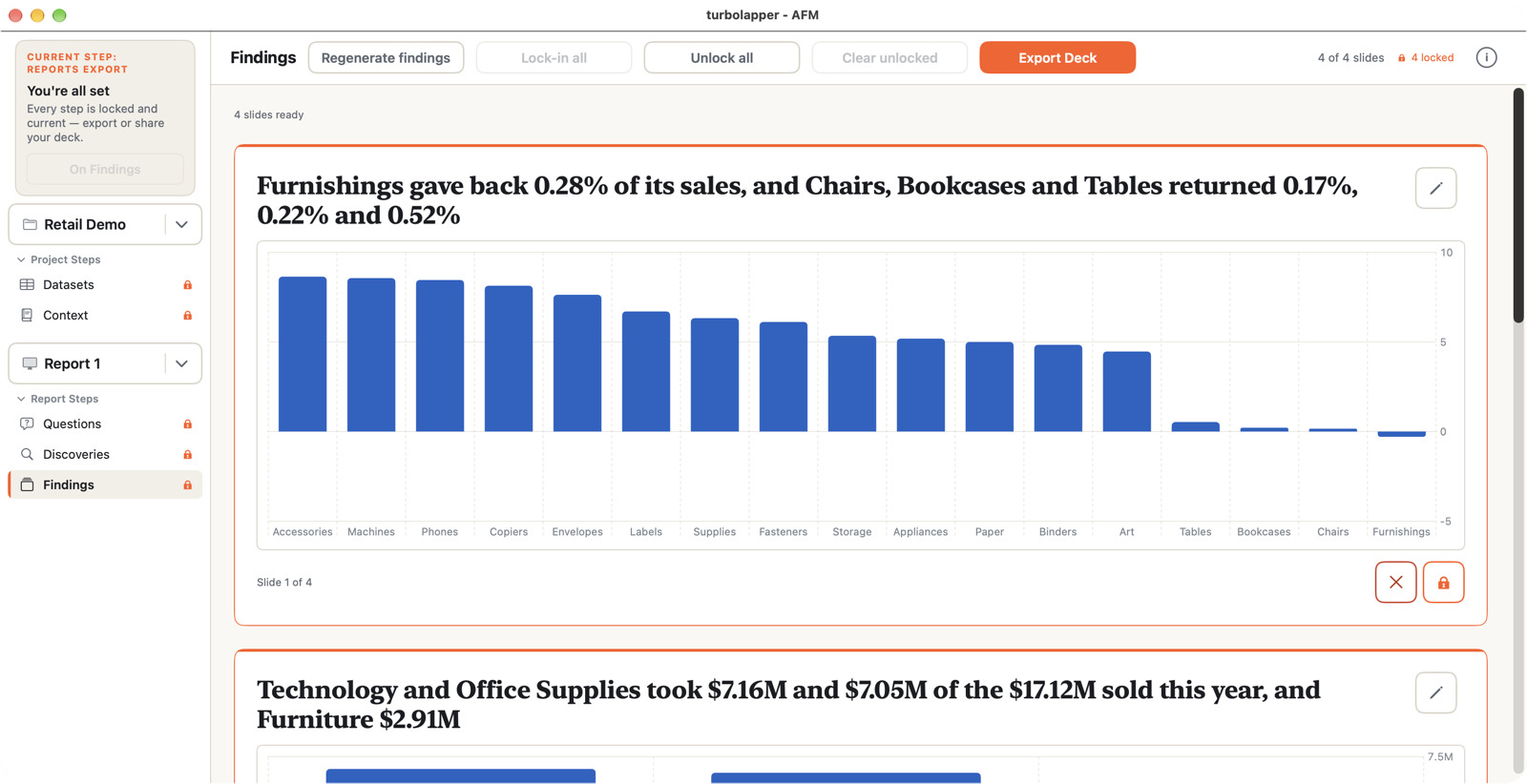Click the Questions speech bubble icon
Screen dimensions: 1527x784
[27, 423]
